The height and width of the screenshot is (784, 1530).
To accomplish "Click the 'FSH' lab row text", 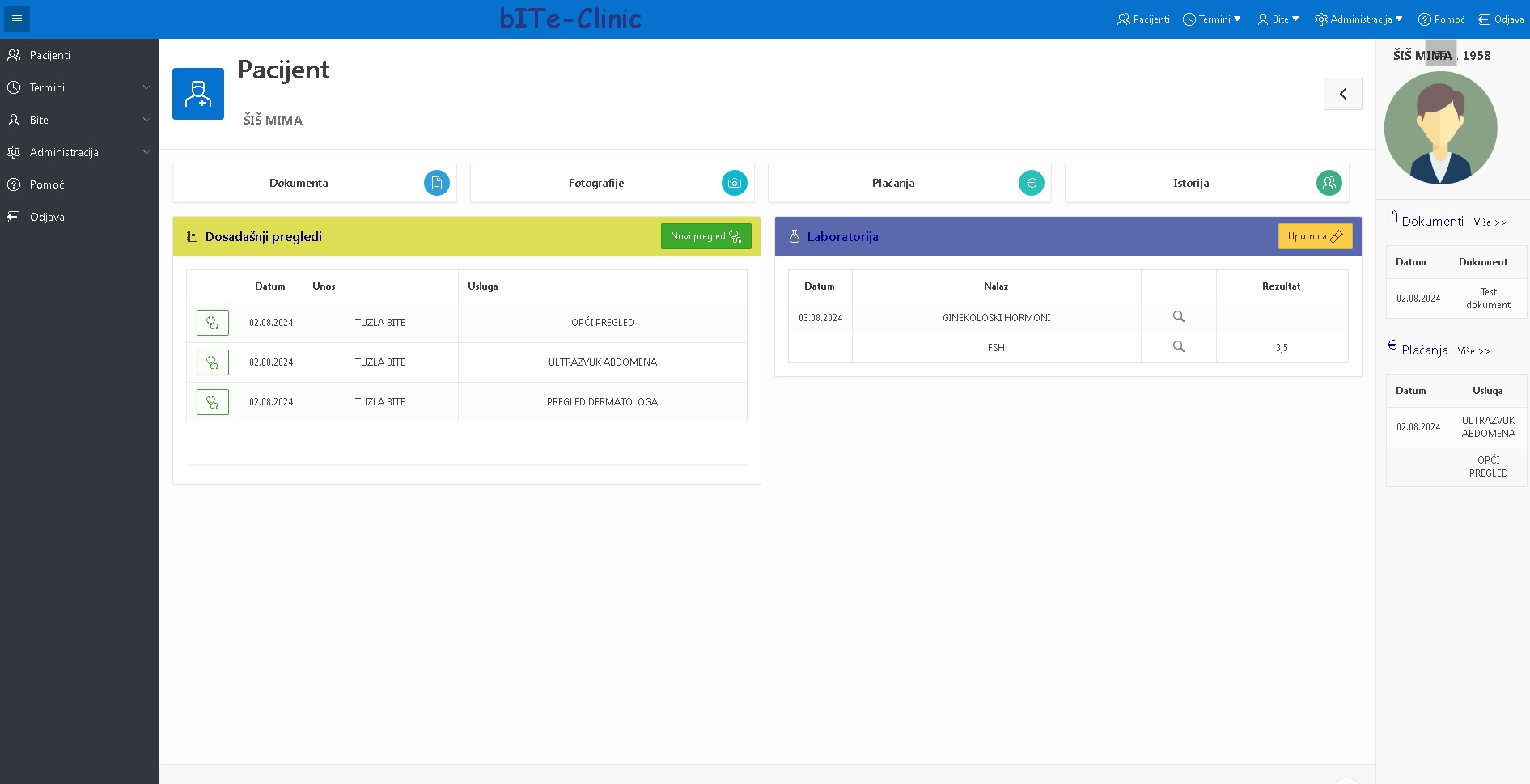I will (x=996, y=348).
